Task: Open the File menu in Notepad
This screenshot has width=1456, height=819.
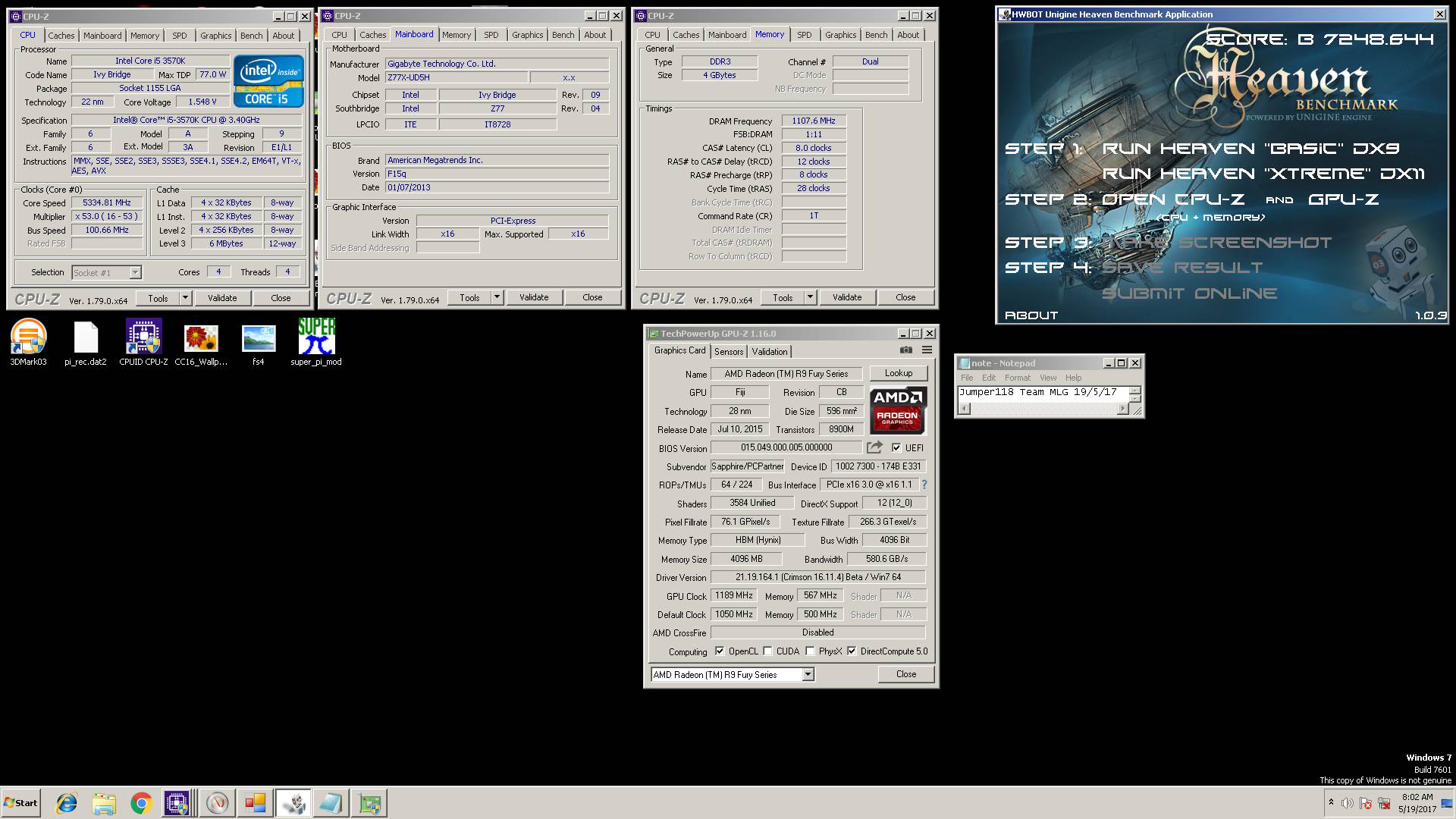Action: pos(967,378)
